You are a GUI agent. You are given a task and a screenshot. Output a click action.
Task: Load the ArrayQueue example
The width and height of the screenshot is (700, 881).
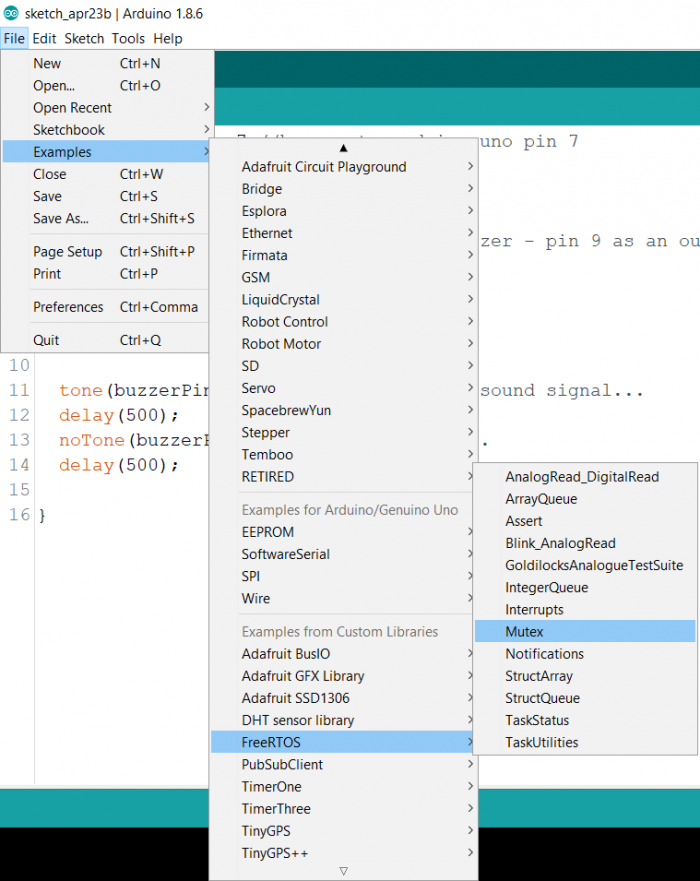pos(585,498)
